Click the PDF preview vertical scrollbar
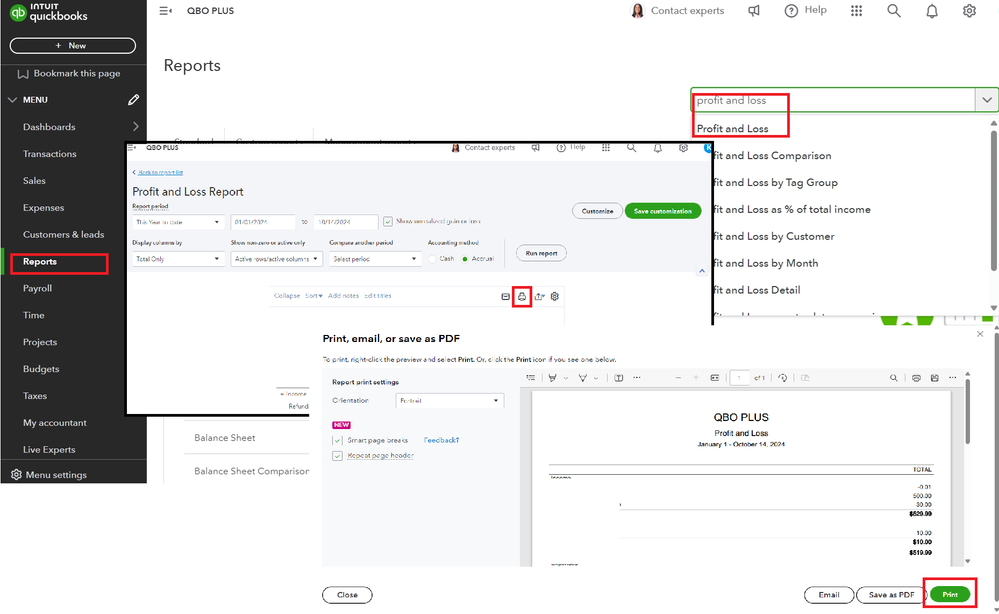The height and width of the screenshot is (614, 999). click(967, 413)
